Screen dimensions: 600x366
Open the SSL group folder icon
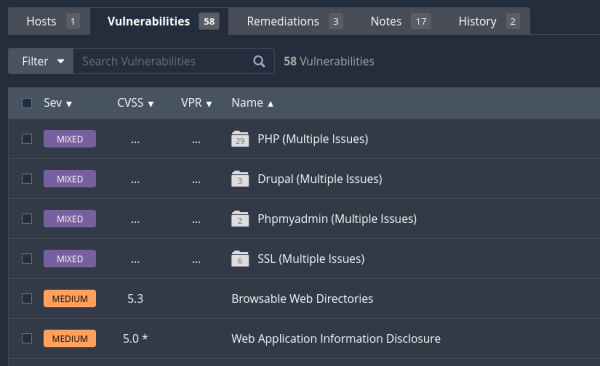(x=240, y=259)
